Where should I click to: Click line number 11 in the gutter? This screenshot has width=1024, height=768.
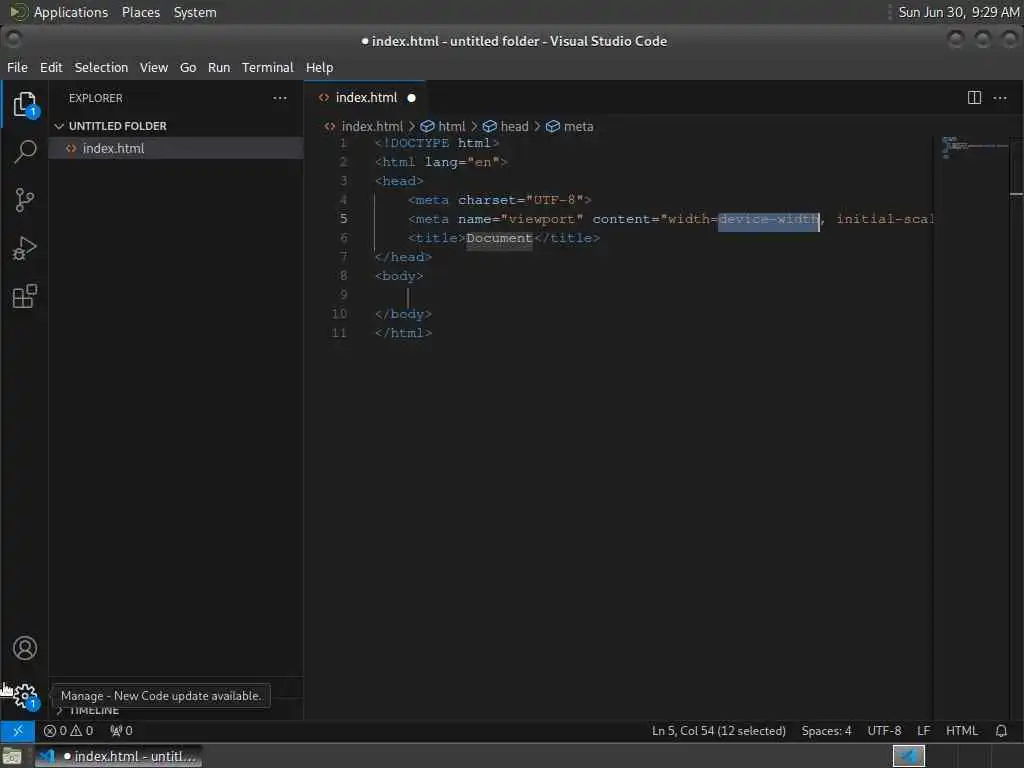click(x=339, y=333)
